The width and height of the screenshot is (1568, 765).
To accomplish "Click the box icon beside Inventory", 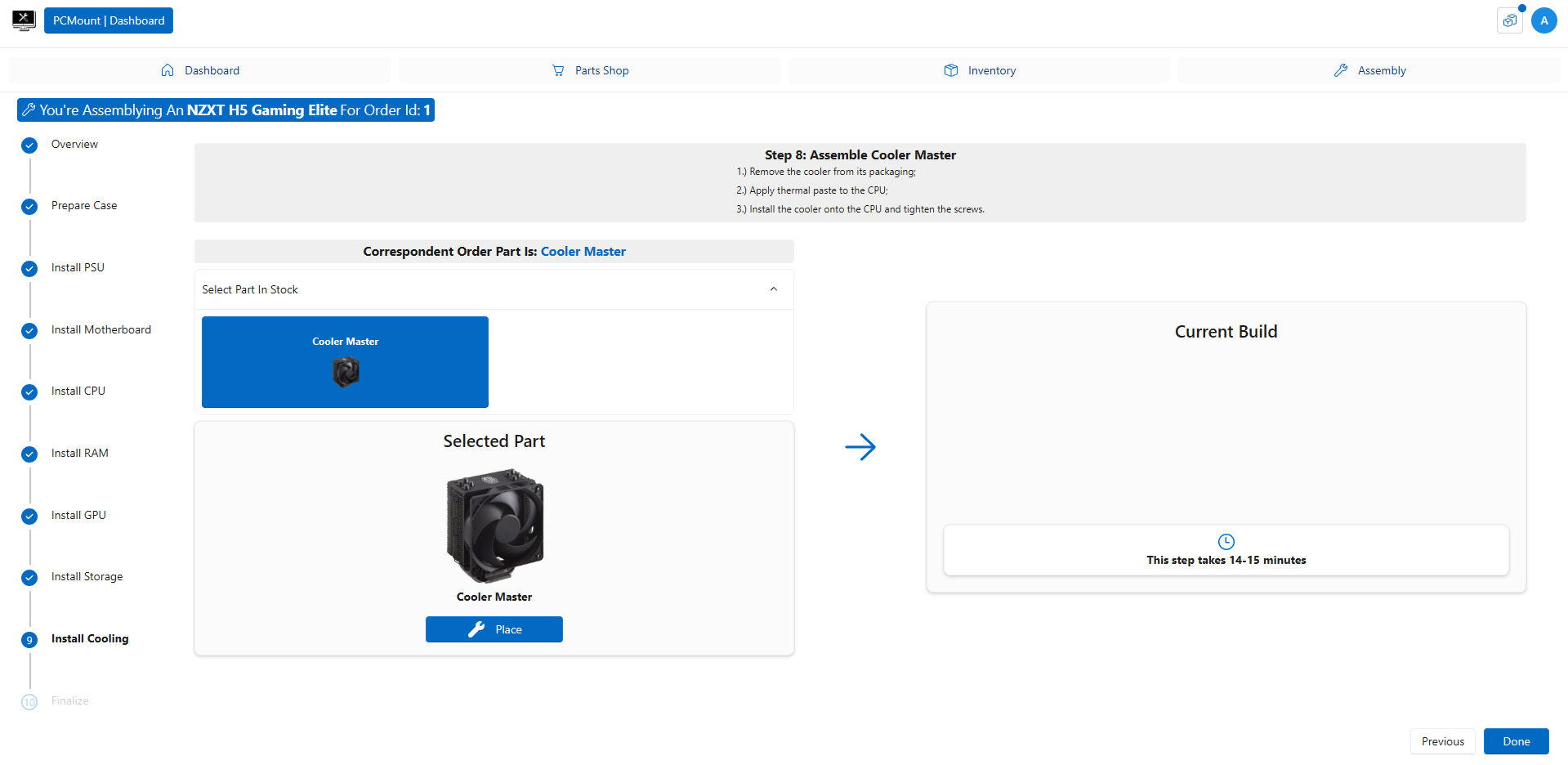I will 951,70.
